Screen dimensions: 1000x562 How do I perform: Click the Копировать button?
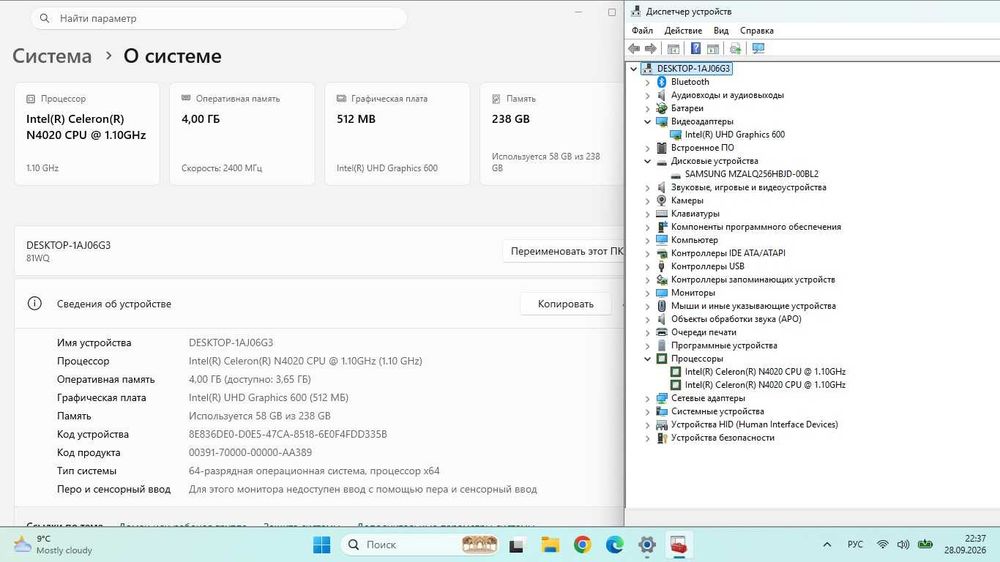point(566,304)
